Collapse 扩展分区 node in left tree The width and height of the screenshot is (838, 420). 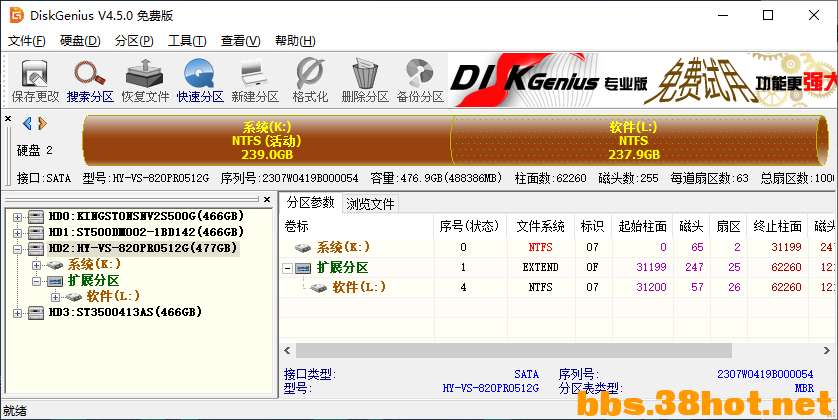[x=36, y=281]
